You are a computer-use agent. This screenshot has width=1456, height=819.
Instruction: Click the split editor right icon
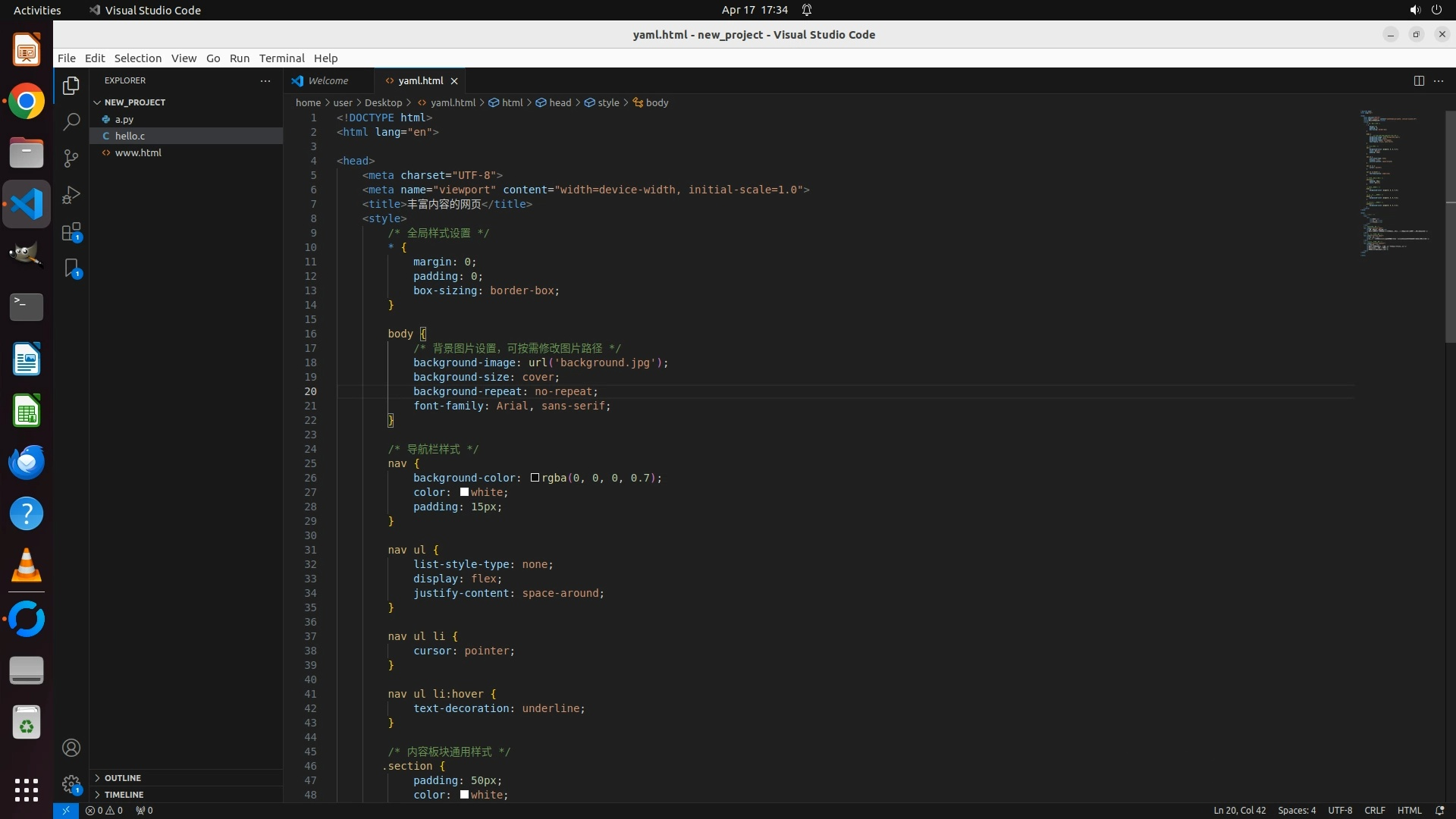click(1419, 80)
